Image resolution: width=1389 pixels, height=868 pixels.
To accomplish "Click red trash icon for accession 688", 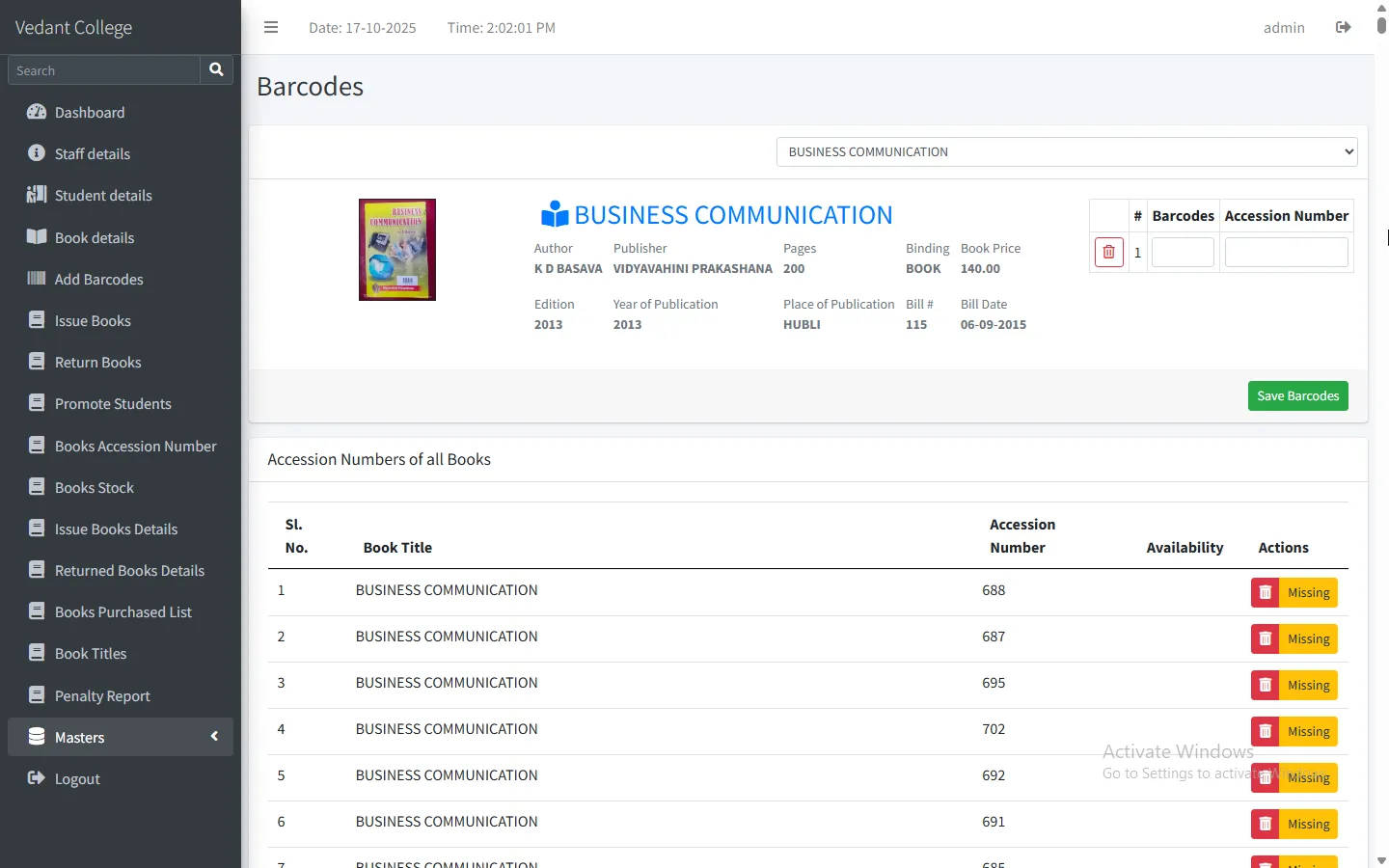I will click(1265, 592).
